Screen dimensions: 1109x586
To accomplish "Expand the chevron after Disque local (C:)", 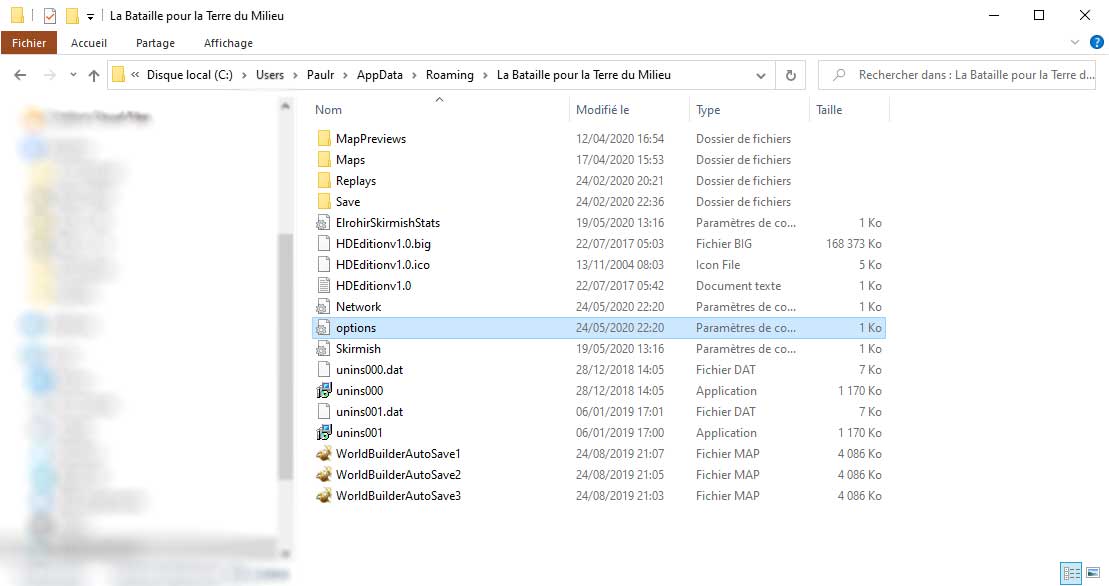I will click(x=244, y=75).
